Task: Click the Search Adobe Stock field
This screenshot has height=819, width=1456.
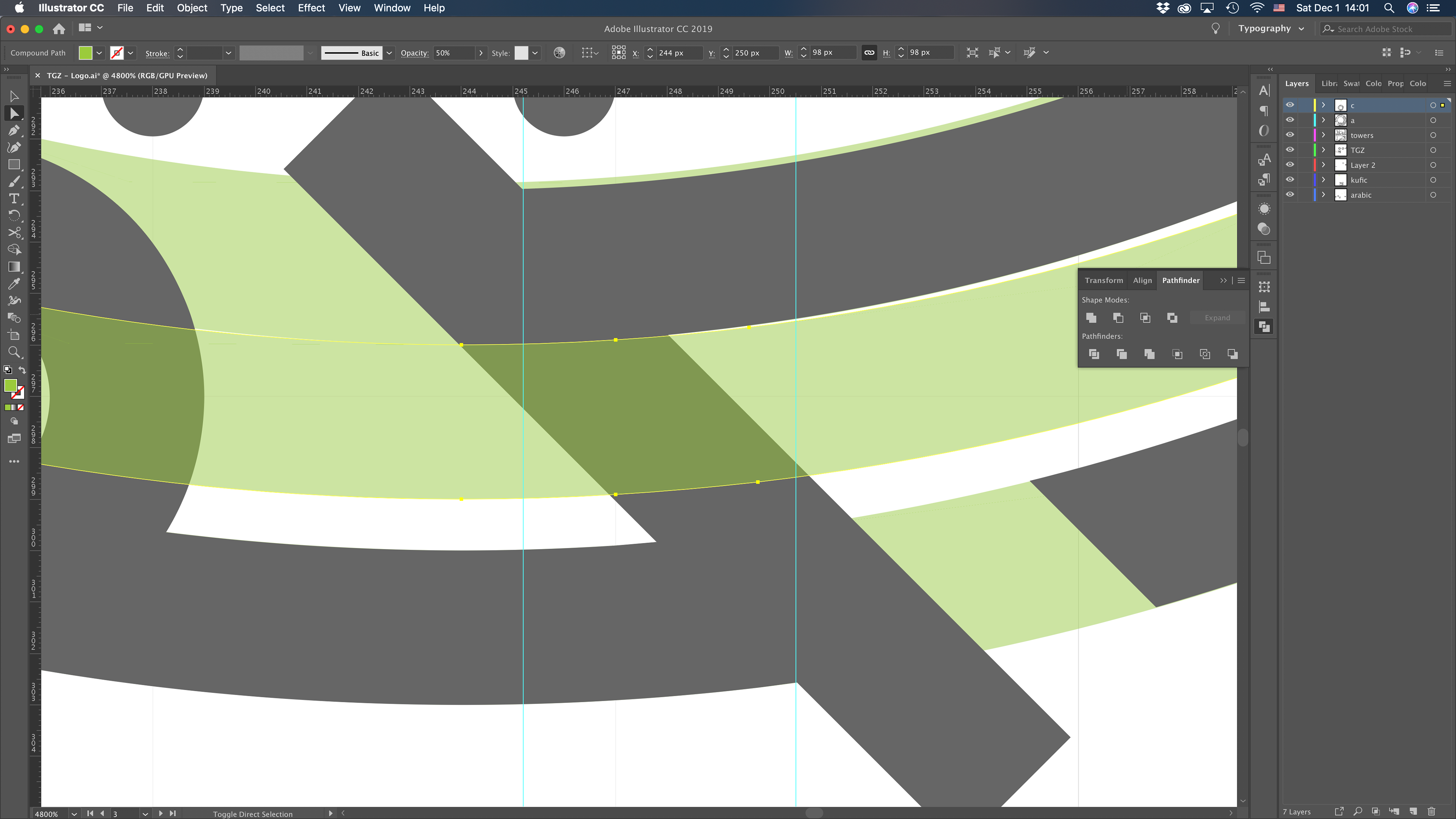Action: click(x=1385, y=29)
